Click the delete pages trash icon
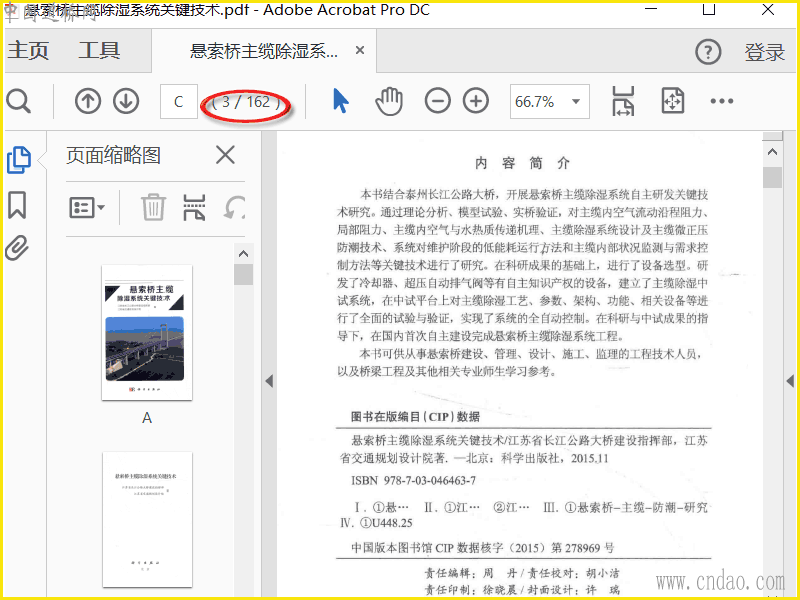The height and width of the screenshot is (600, 800). (153, 207)
